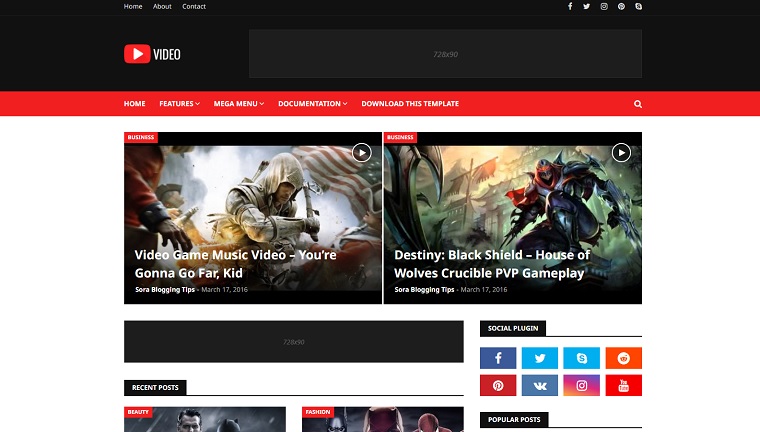Screen dimensions: 760x432
Task: Click the Social Plugin heading
Action: pyautogui.click(x=513, y=328)
